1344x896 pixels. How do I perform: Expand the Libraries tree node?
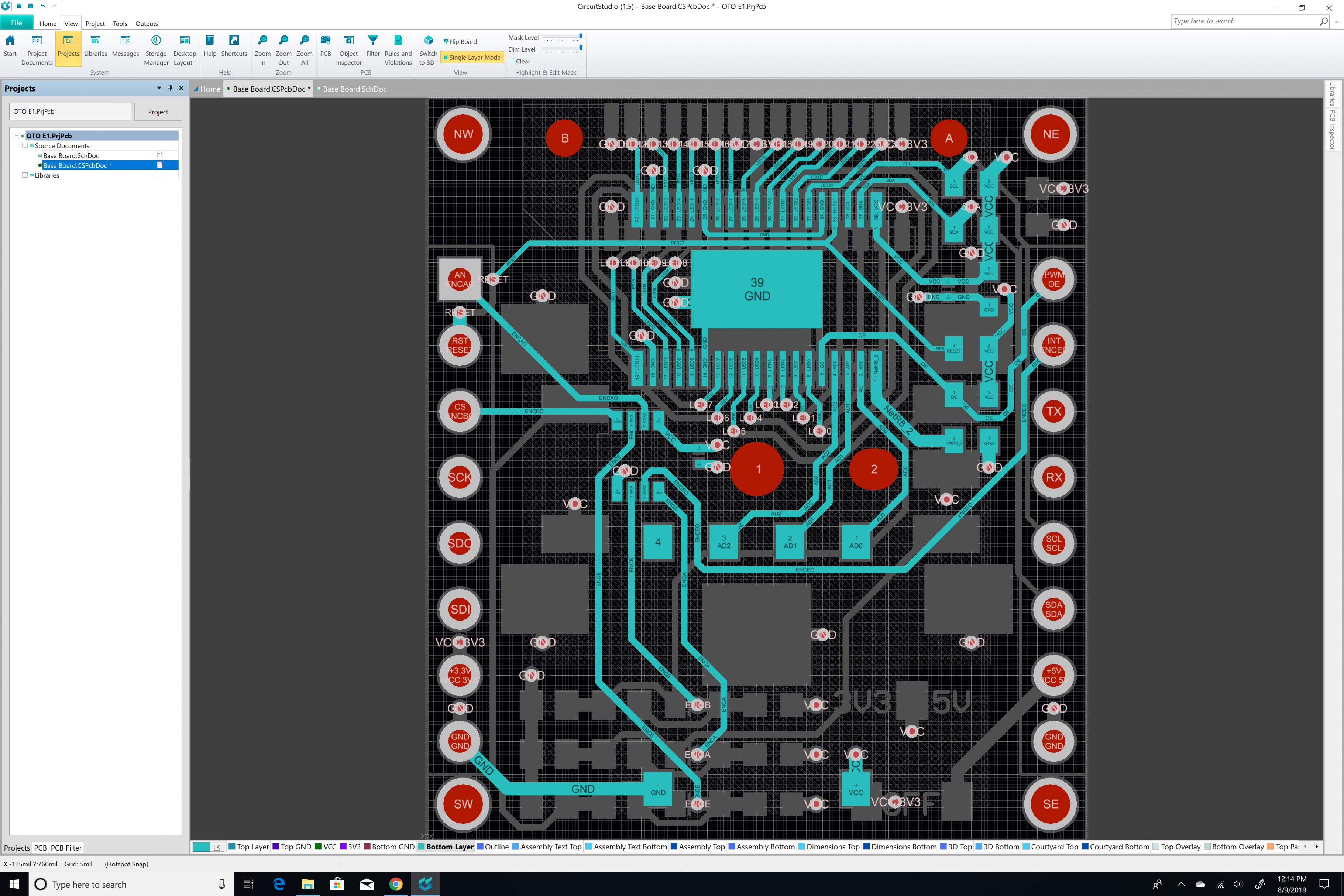25,175
